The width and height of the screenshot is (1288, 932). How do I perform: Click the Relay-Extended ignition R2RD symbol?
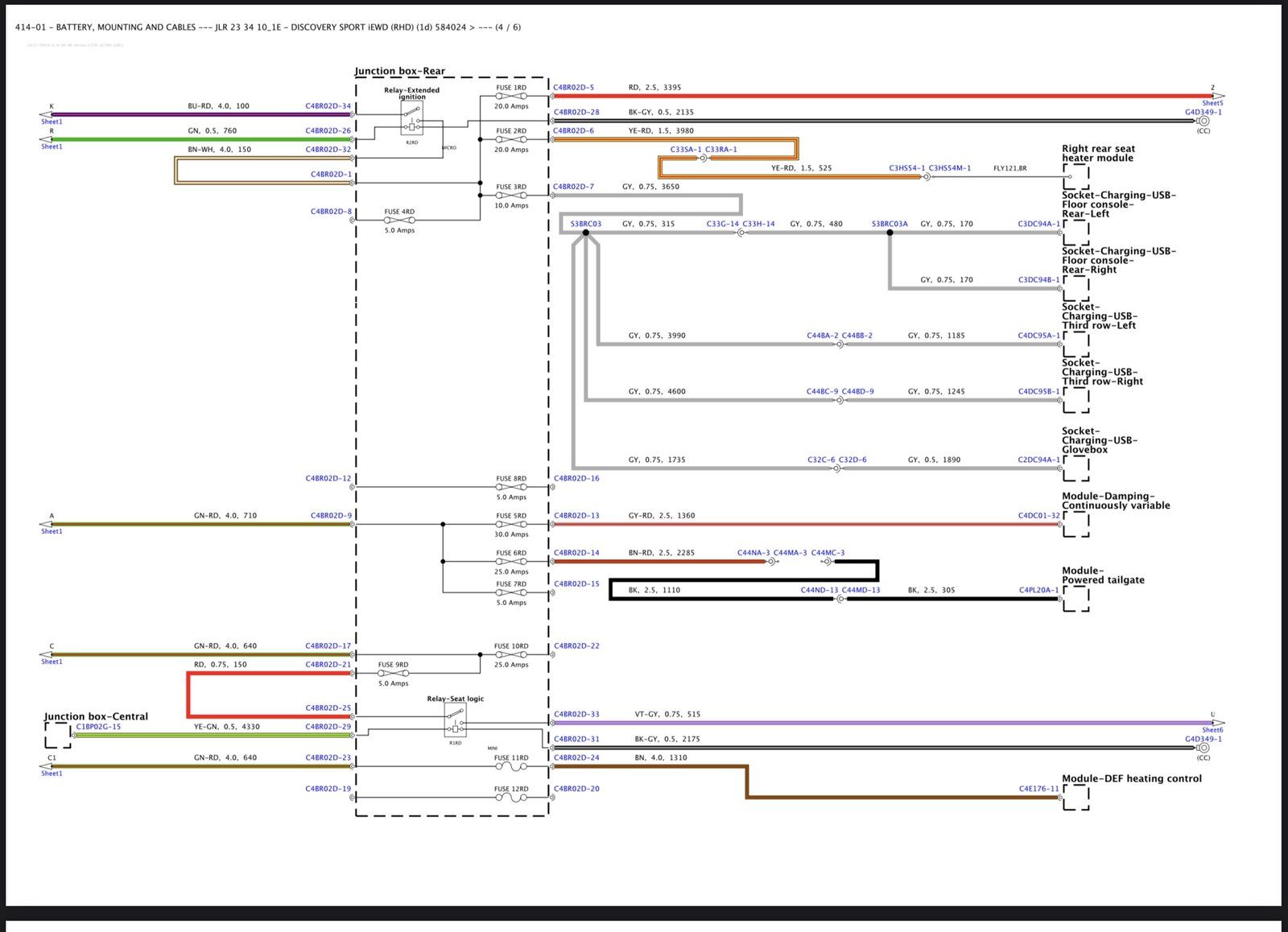tap(411, 118)
